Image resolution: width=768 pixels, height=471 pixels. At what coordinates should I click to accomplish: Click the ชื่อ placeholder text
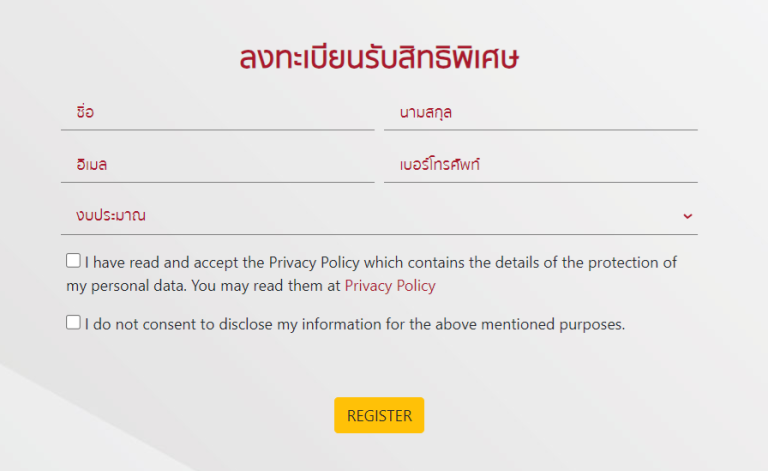(85, 112)
